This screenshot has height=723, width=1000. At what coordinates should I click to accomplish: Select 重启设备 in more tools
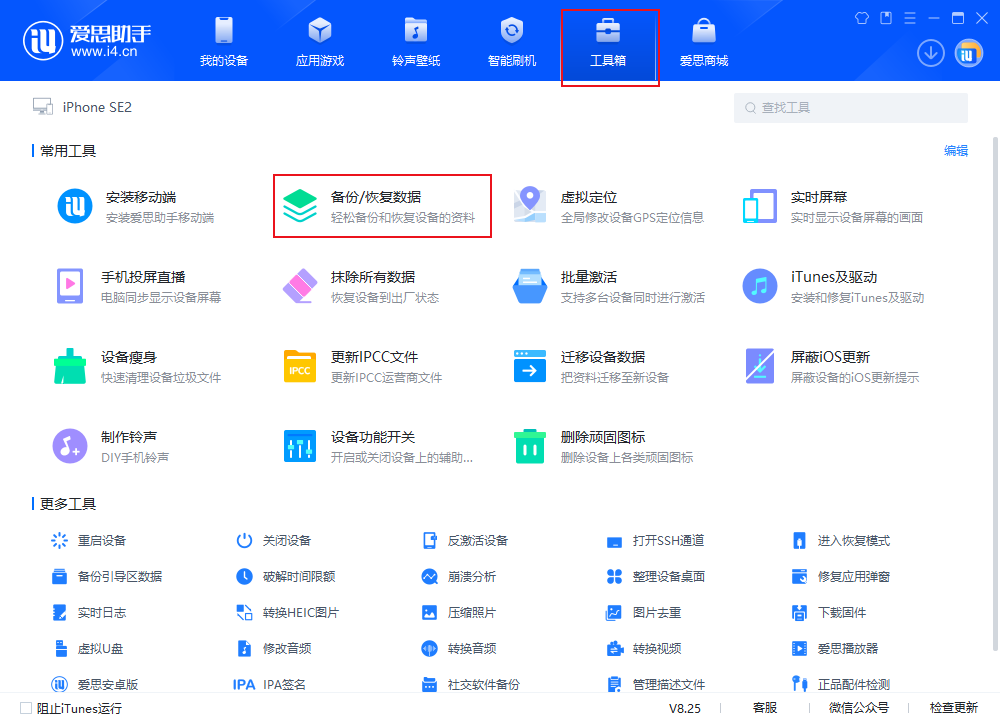pyautogui.click(x=101, y=540)
